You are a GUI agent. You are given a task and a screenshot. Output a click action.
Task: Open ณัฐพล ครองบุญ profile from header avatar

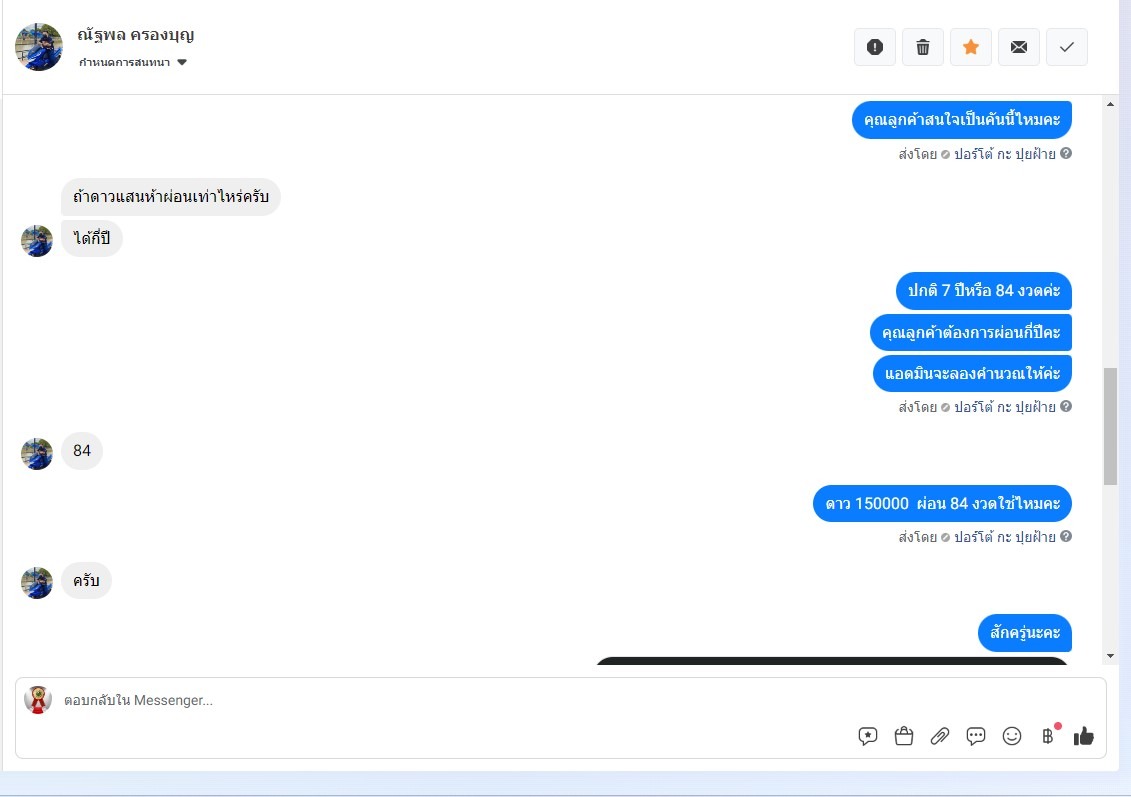pos(39,47)
